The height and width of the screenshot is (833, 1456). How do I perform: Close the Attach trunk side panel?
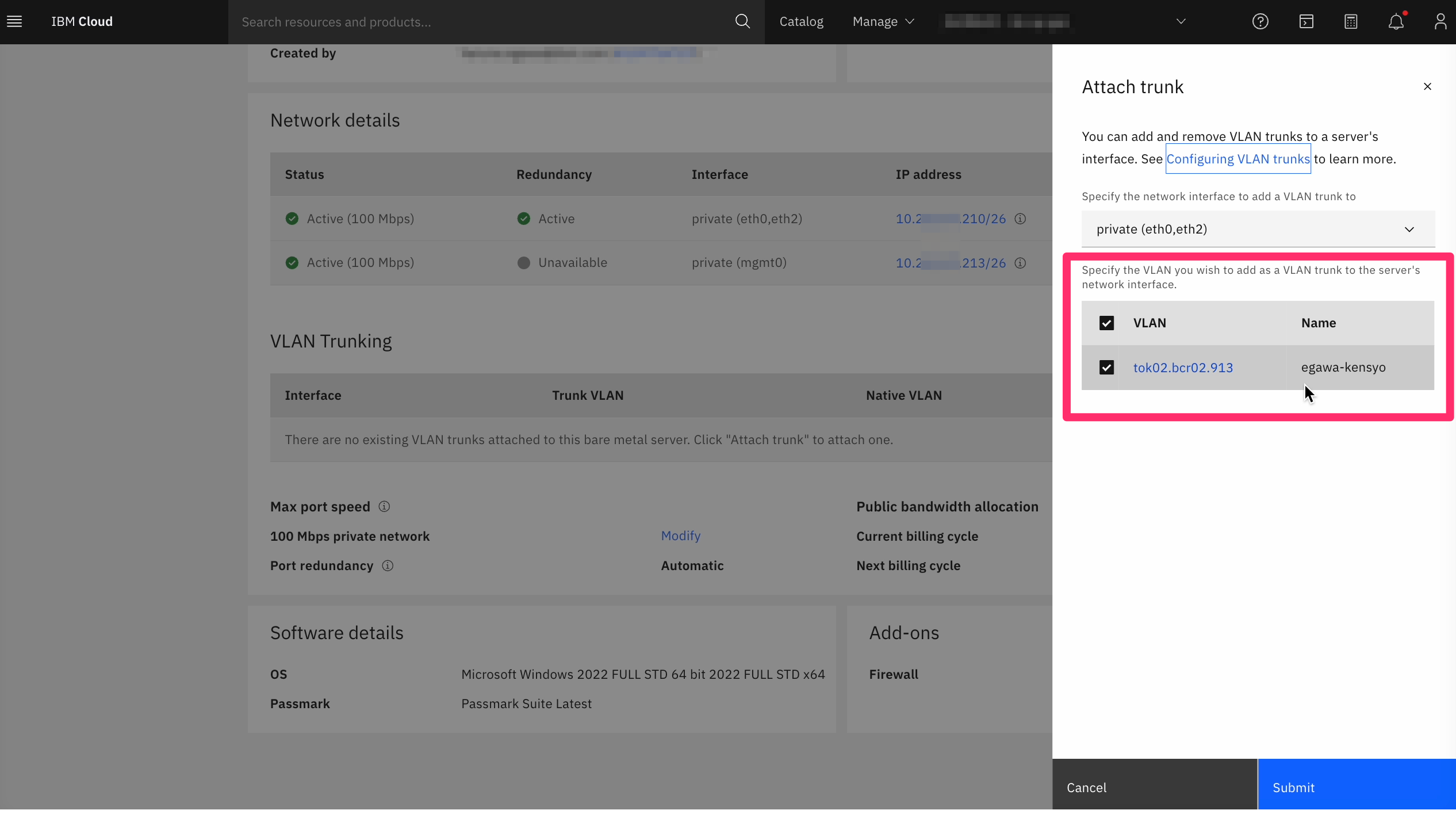click(1427, 87)
